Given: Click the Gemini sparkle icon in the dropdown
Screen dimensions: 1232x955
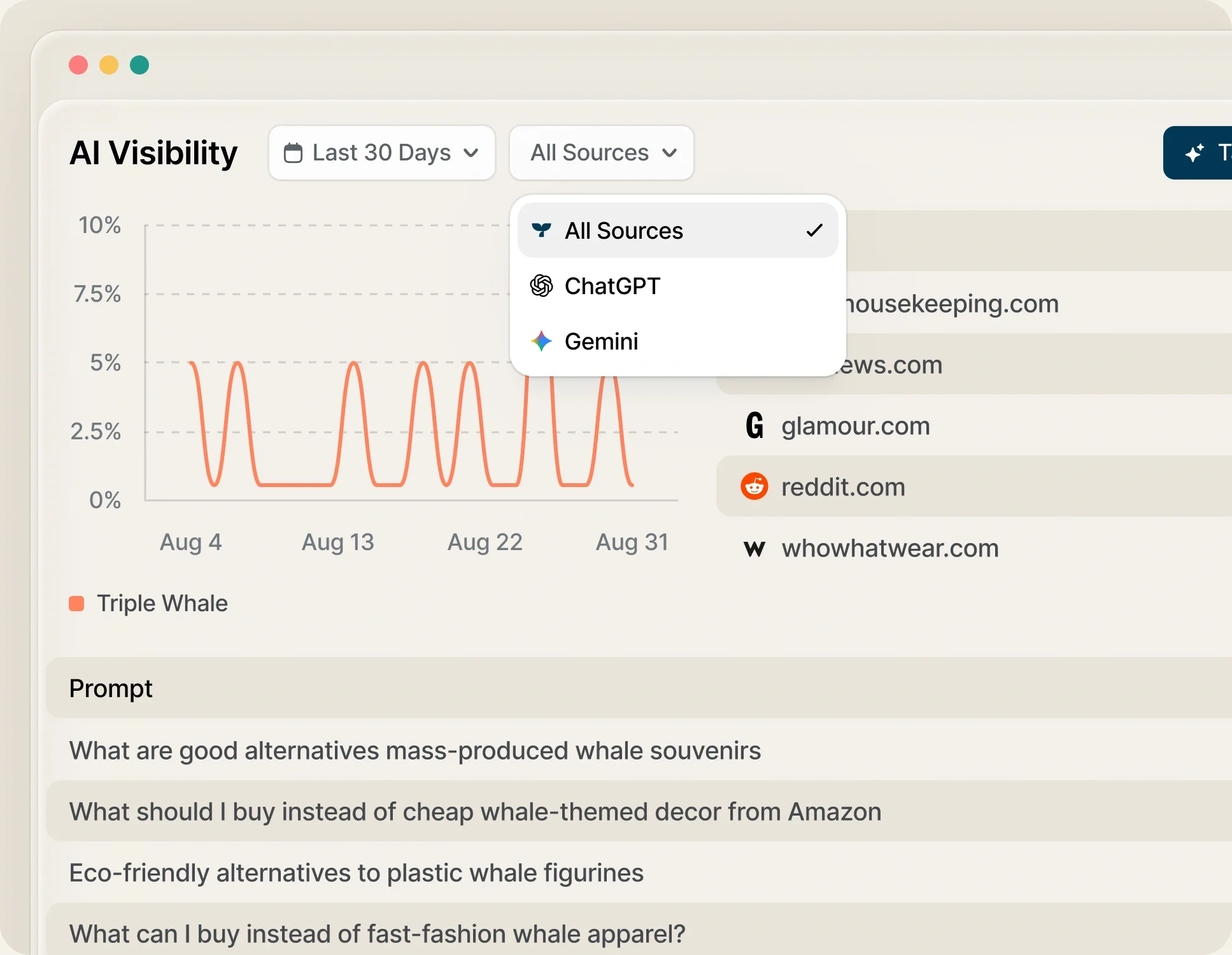Looking at the screenshot, I should point(541,341).
